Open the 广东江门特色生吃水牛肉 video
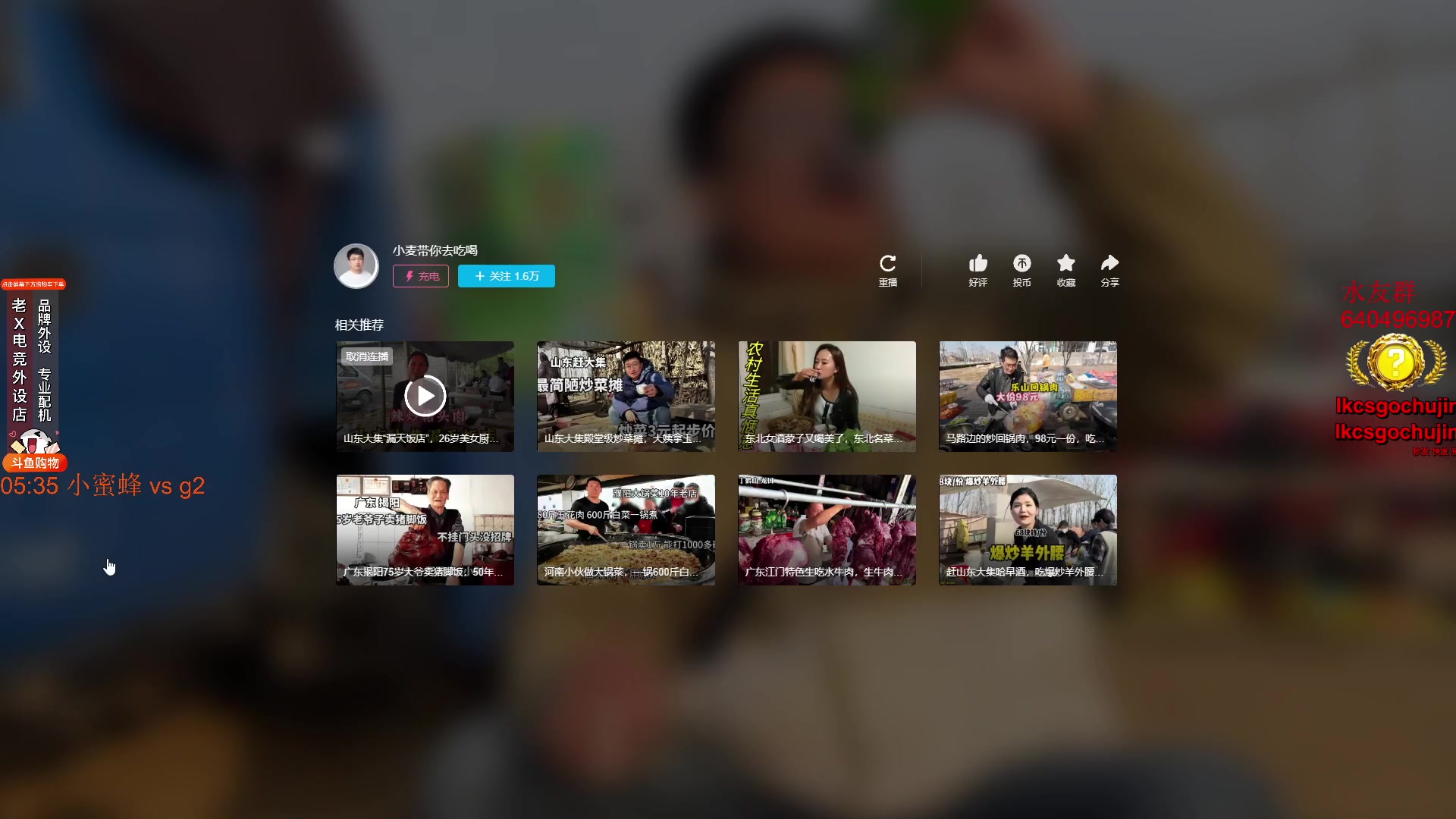 click(x=827, y=530)
